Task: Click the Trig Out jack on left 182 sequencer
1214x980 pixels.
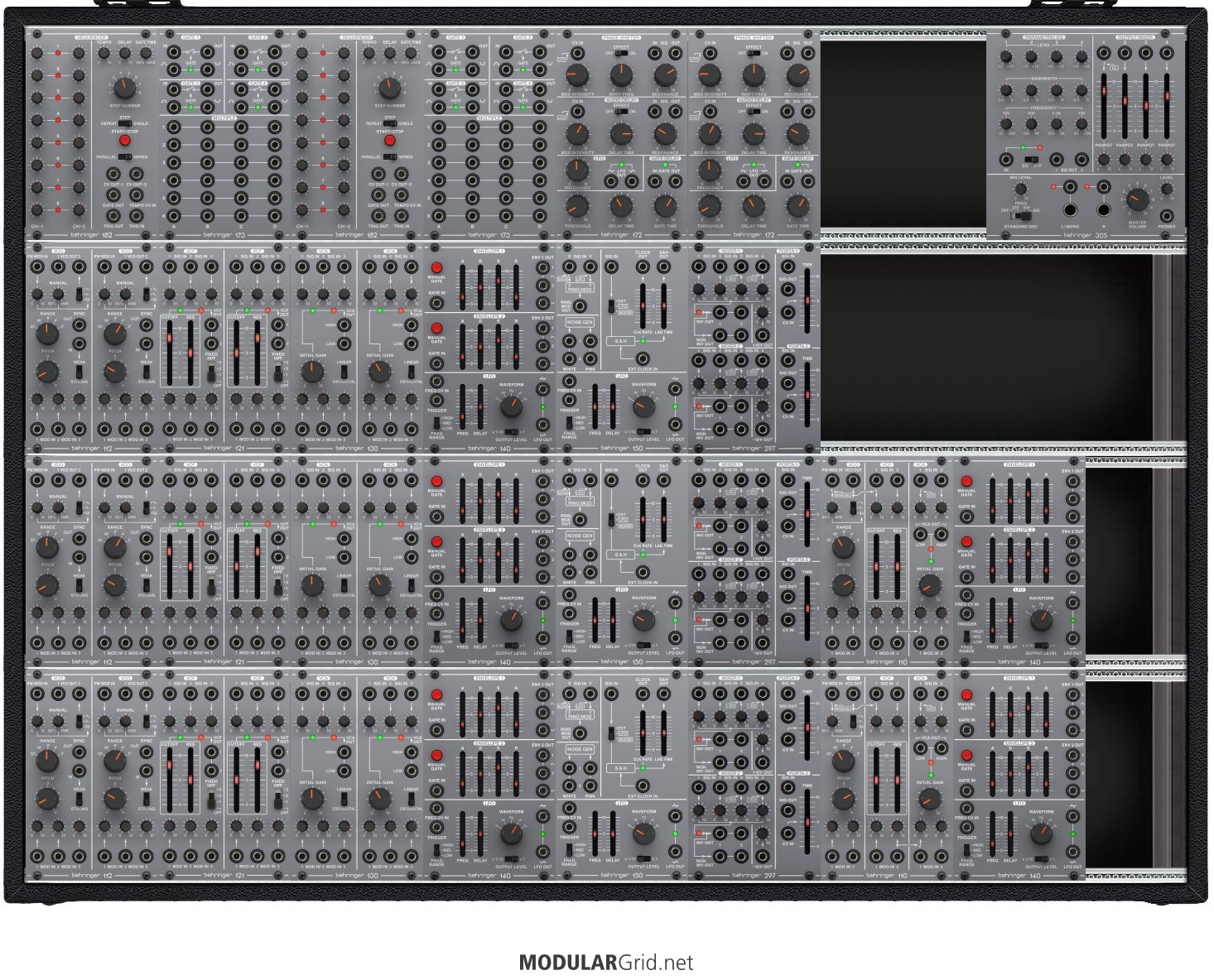Action: coord(113,217)
